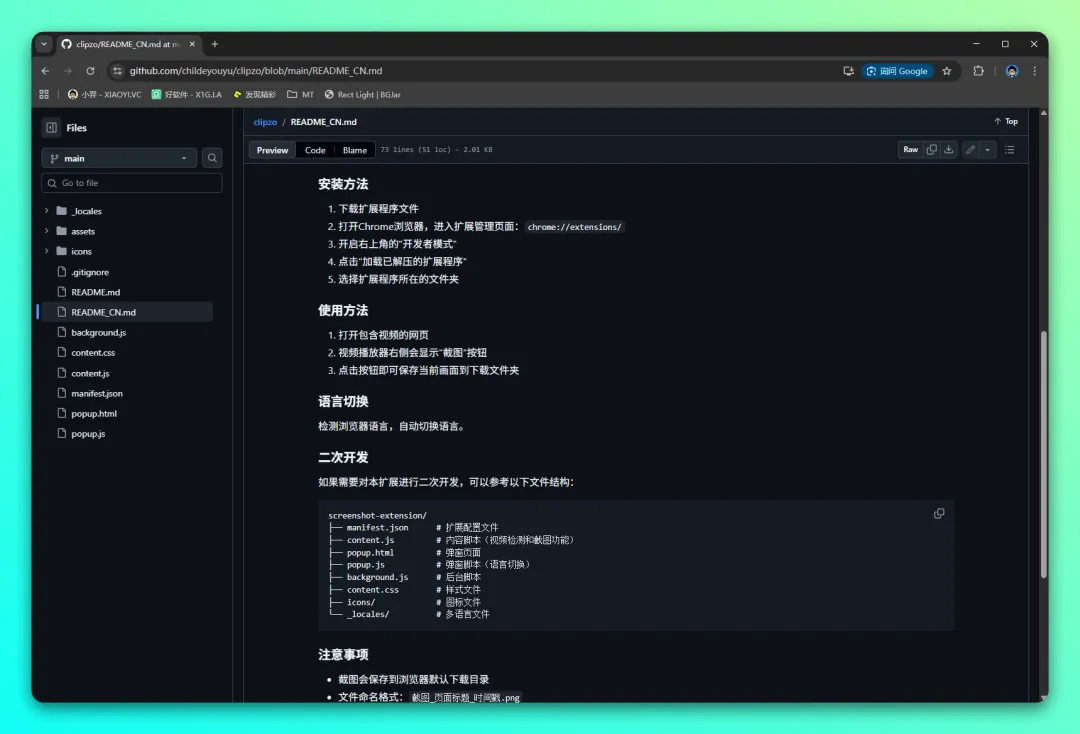Switch to the Preview tab
Image resolution: width=1080 pixels, height=734 pixels.
[x=272, y=150]
